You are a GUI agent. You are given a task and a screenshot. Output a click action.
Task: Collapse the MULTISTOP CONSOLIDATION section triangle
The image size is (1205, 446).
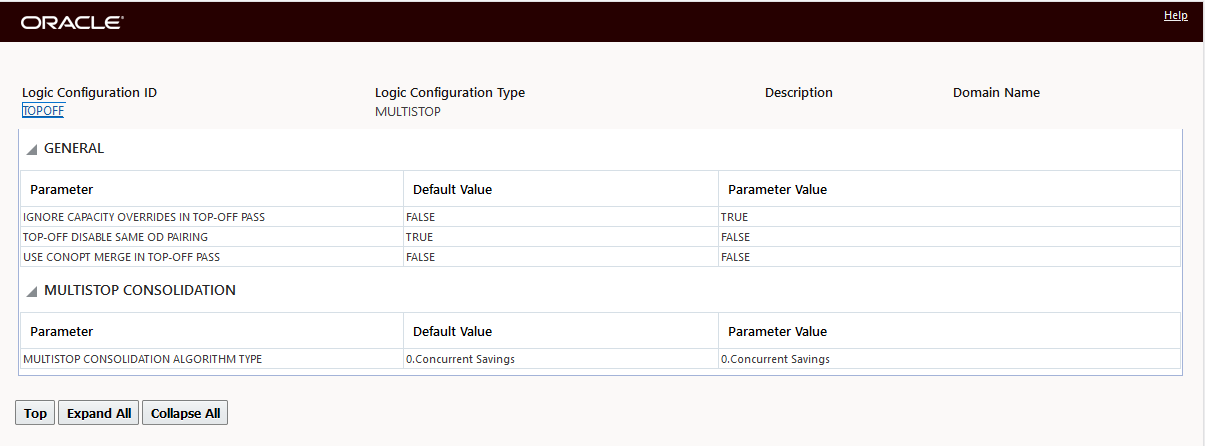[32, 291]
